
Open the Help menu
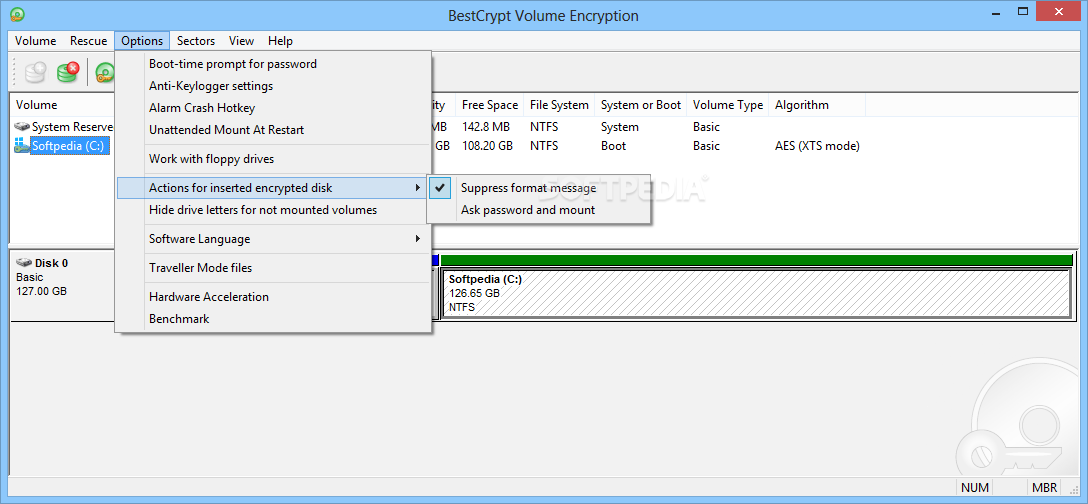(x=280, y=41)
